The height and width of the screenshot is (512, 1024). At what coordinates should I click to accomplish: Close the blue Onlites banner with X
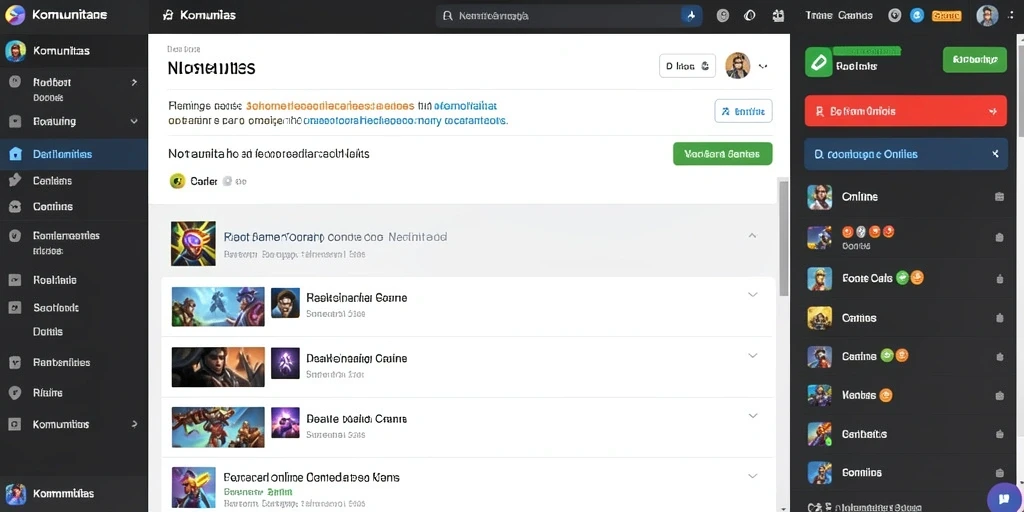(995, 154)
